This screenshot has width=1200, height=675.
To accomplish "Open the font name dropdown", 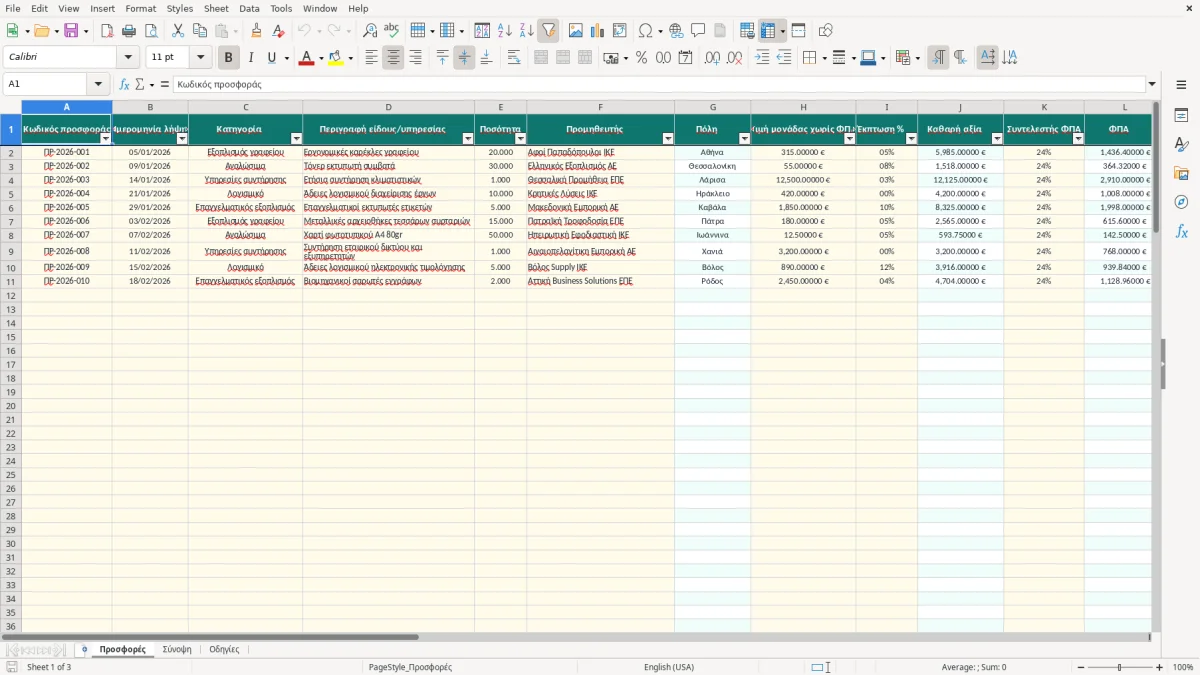I will 128,58.
